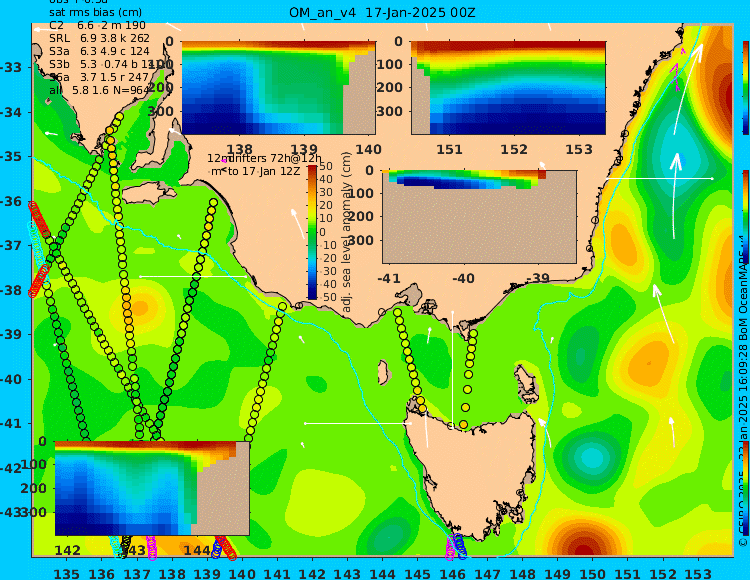
Task: Click the longitude axis label 150
Action: tap(593, 573)
